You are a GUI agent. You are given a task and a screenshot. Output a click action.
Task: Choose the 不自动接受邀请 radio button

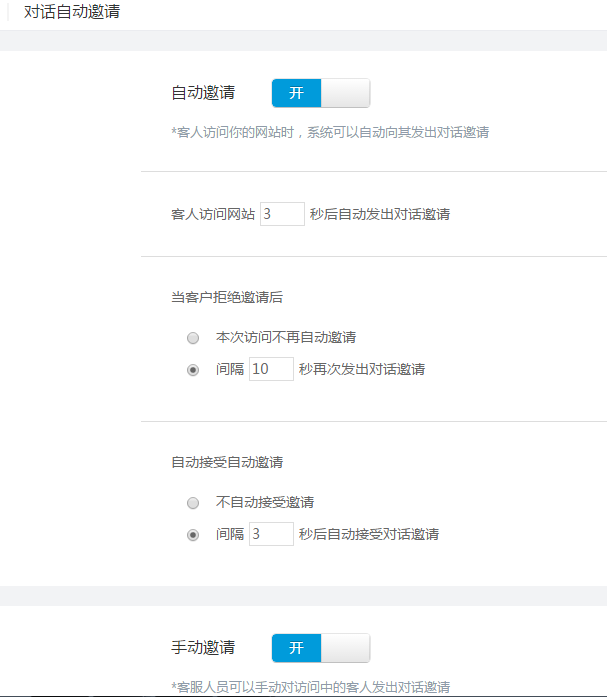(x=193, y=502)
